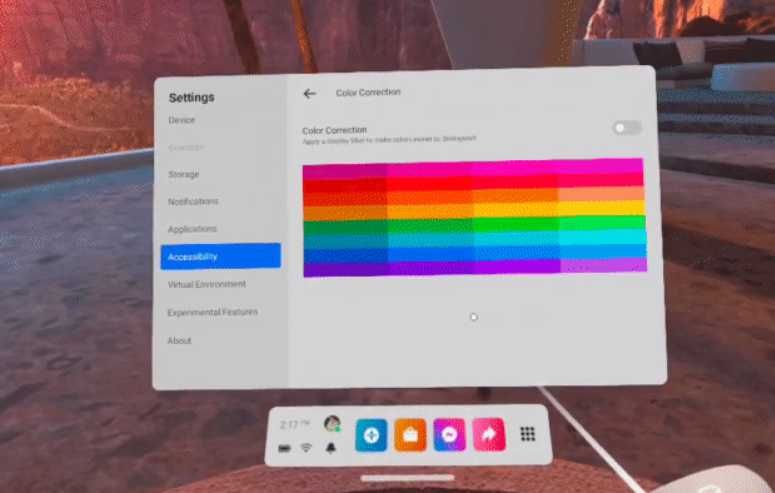Open Experimental Features settings
This screenshot has height=493, width=775.
click(x=212, y=312)
